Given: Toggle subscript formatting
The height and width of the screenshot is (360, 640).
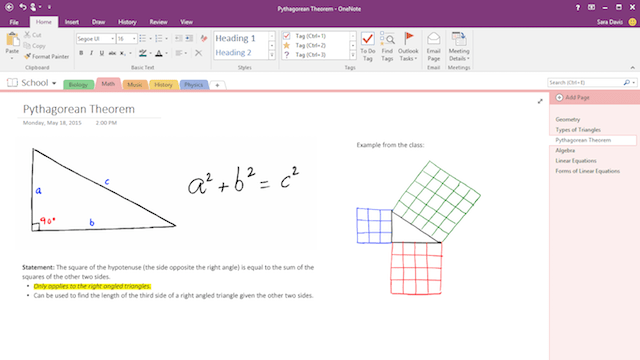Looking at the screenshot, I should coord(122,53).
